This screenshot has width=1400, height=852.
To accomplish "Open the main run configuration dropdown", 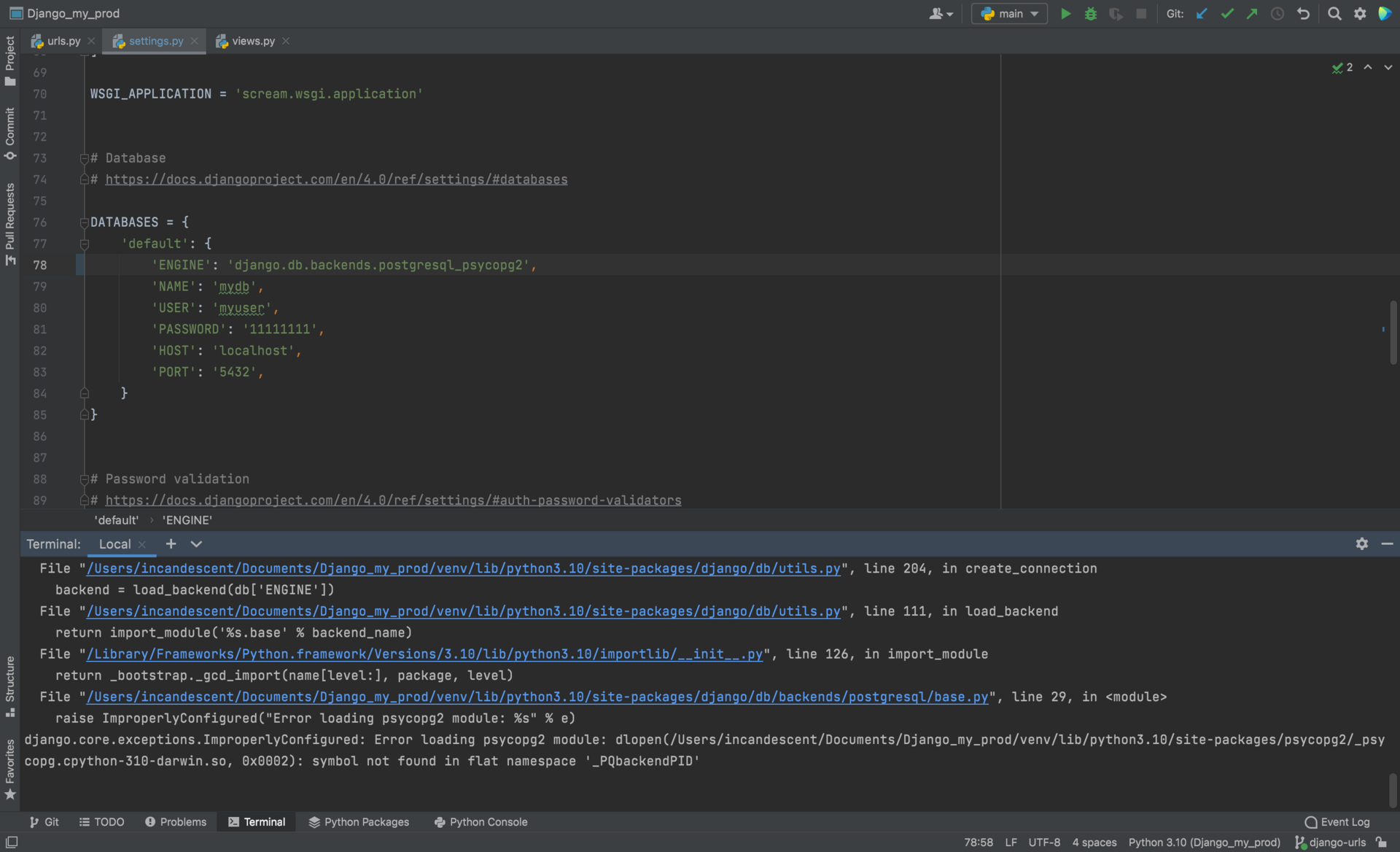I will [1009, 14].
